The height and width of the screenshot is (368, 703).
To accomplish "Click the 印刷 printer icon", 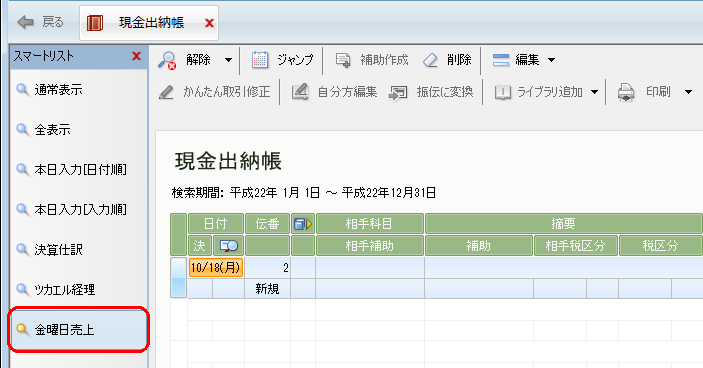I will (626, 92).
